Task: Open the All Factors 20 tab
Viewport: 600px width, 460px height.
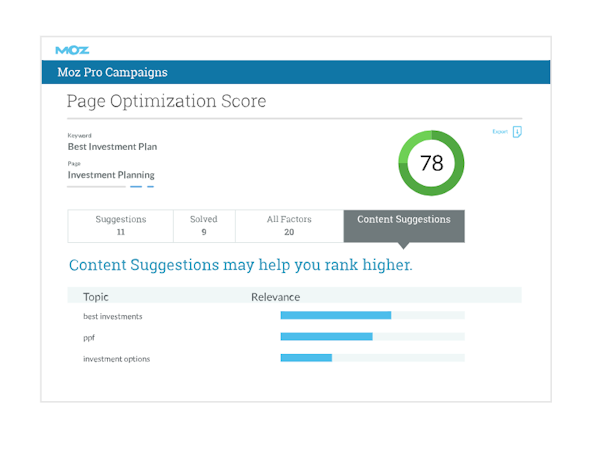Action: pos(289,226)
